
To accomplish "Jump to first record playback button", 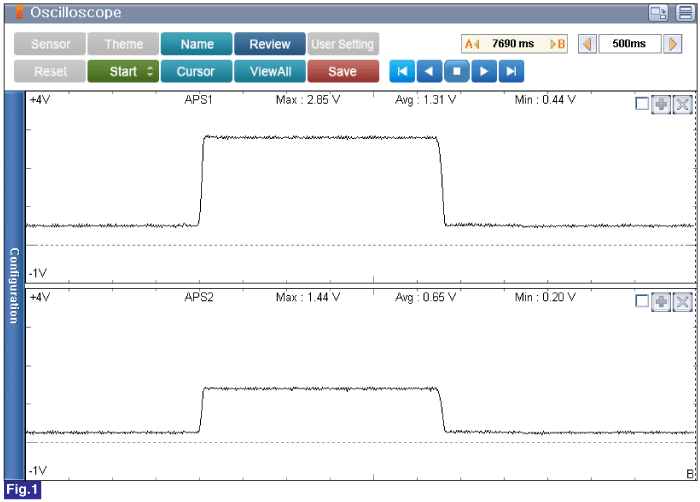I will point(402,71).
